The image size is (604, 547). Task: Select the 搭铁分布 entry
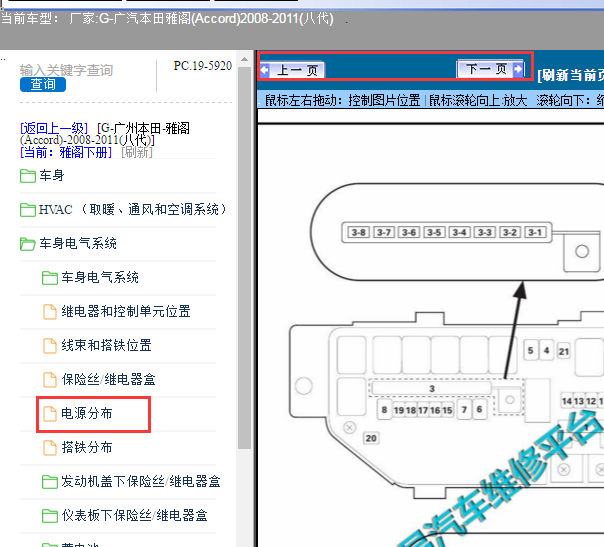[87, 447]
